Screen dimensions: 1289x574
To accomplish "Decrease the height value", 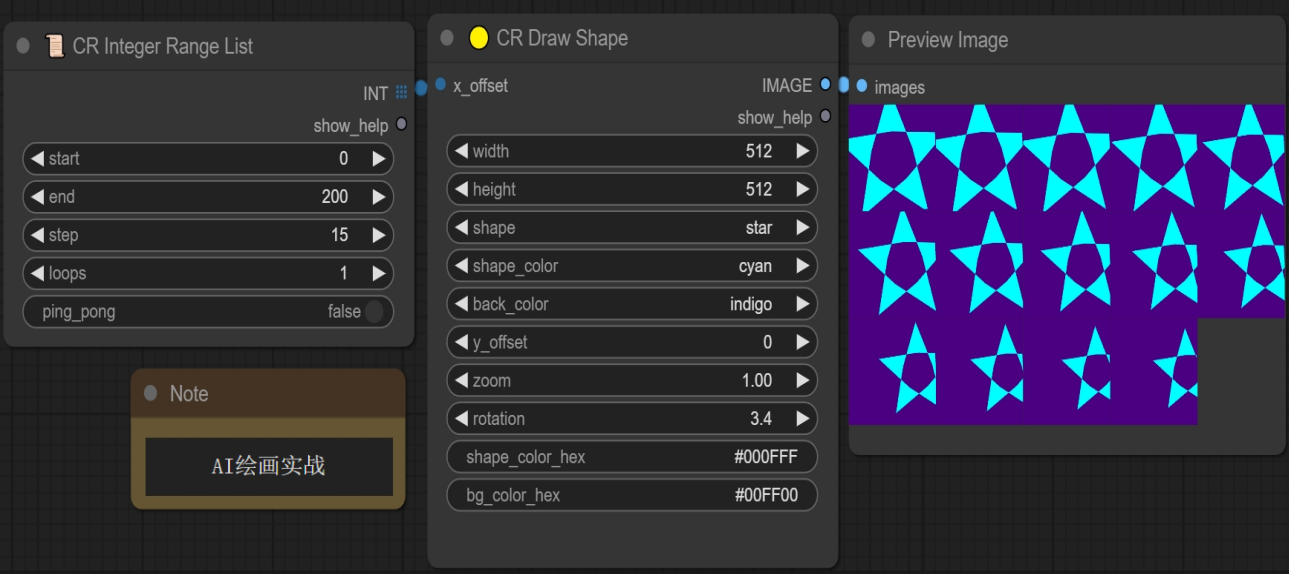I will tap(462, 189).
